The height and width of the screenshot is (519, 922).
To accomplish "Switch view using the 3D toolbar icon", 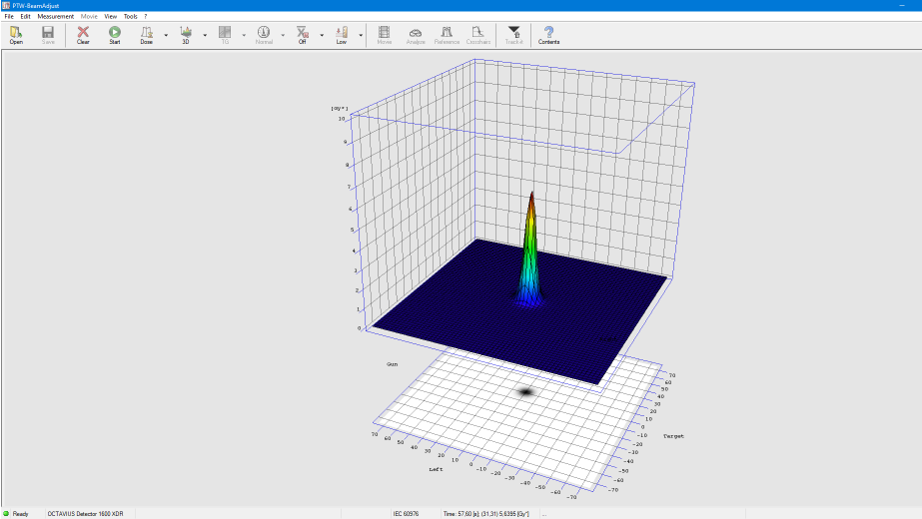I will click(x=186, y=35).
